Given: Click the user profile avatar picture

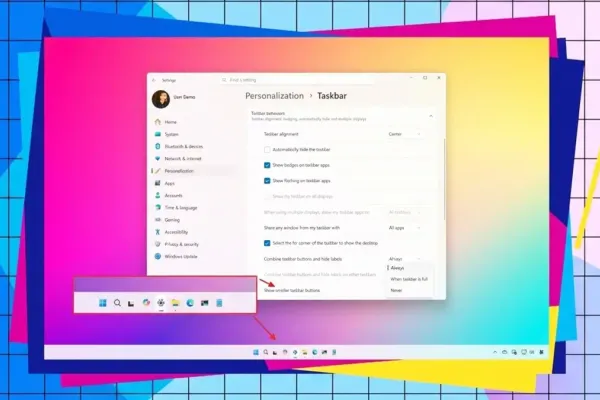Looking at the screenshot, I should [161, 99].
